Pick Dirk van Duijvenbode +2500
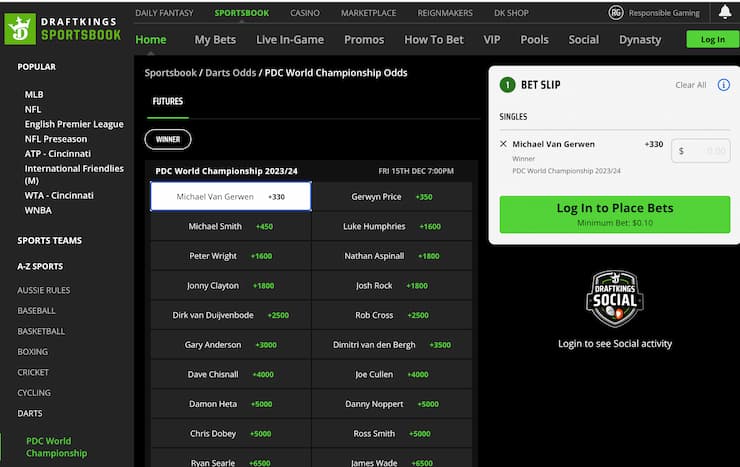The height and width of the screenshot is (467, 740). coord(231,315)
